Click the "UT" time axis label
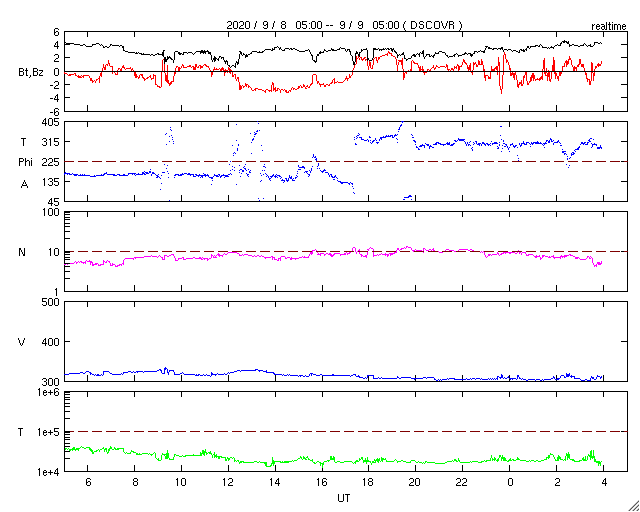This screenshot has height=512, width=640. 343,498
